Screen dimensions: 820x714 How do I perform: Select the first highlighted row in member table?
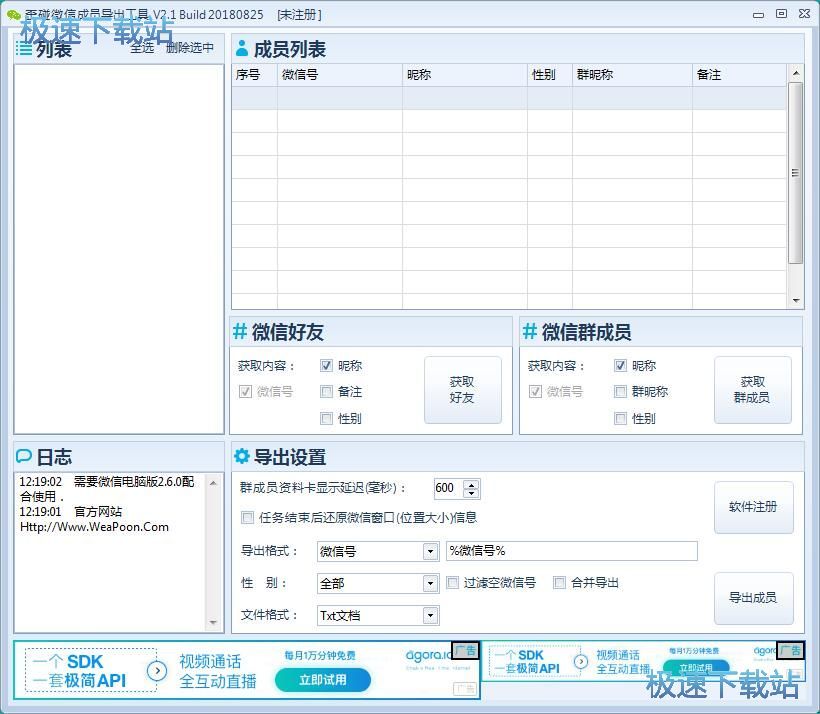click(x=509, y=98)
